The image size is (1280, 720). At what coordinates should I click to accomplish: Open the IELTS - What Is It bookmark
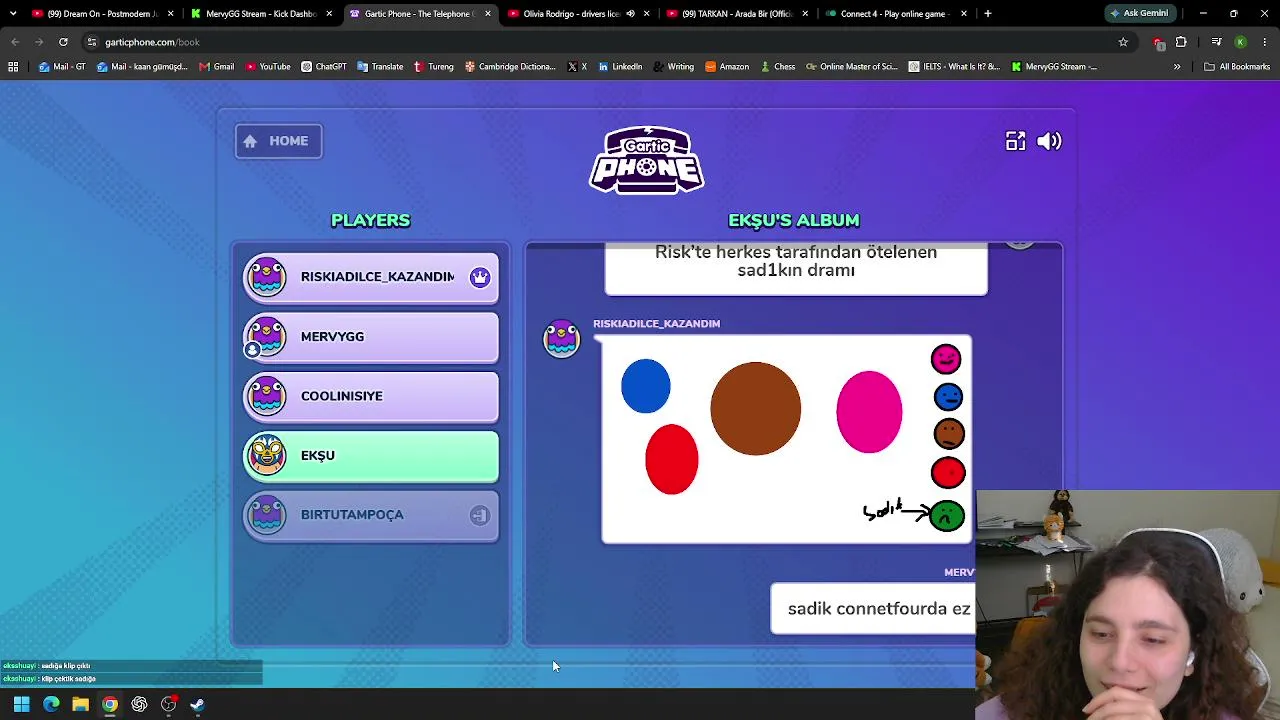point(954,67)
